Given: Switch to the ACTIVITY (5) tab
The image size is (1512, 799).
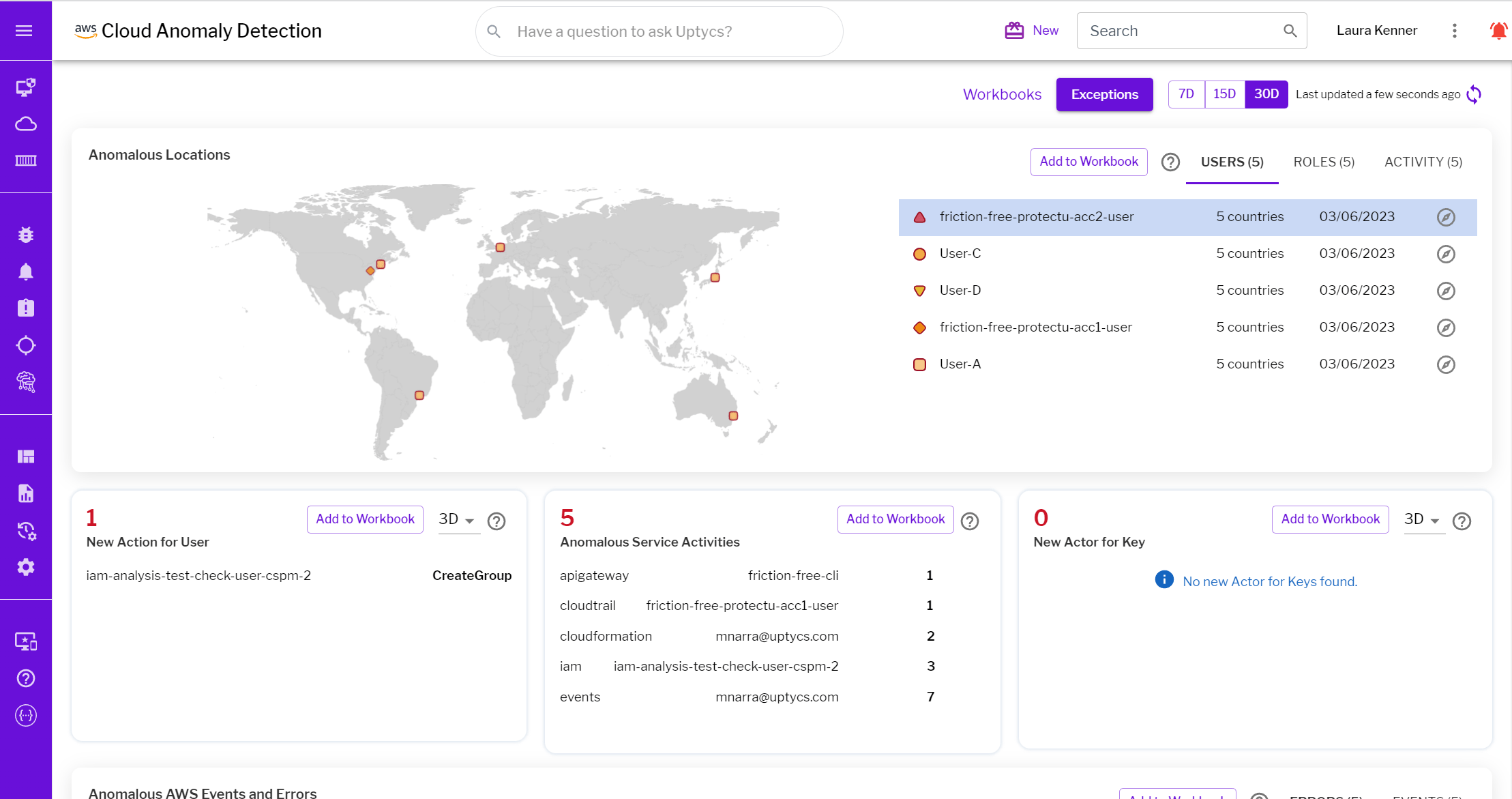Looking at the screenshot, I should 1423,162.
